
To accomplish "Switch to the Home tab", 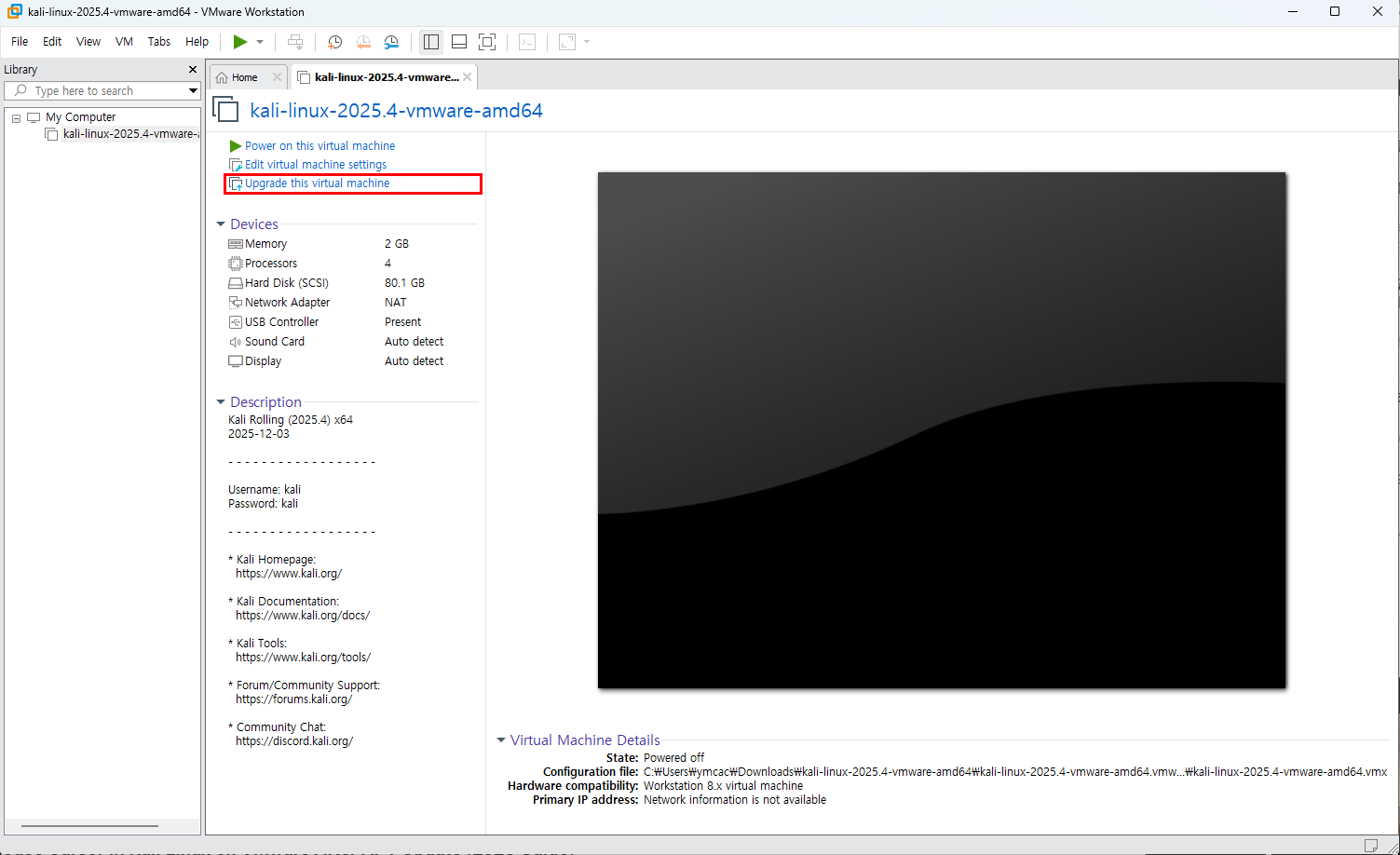I will point(244,77).
